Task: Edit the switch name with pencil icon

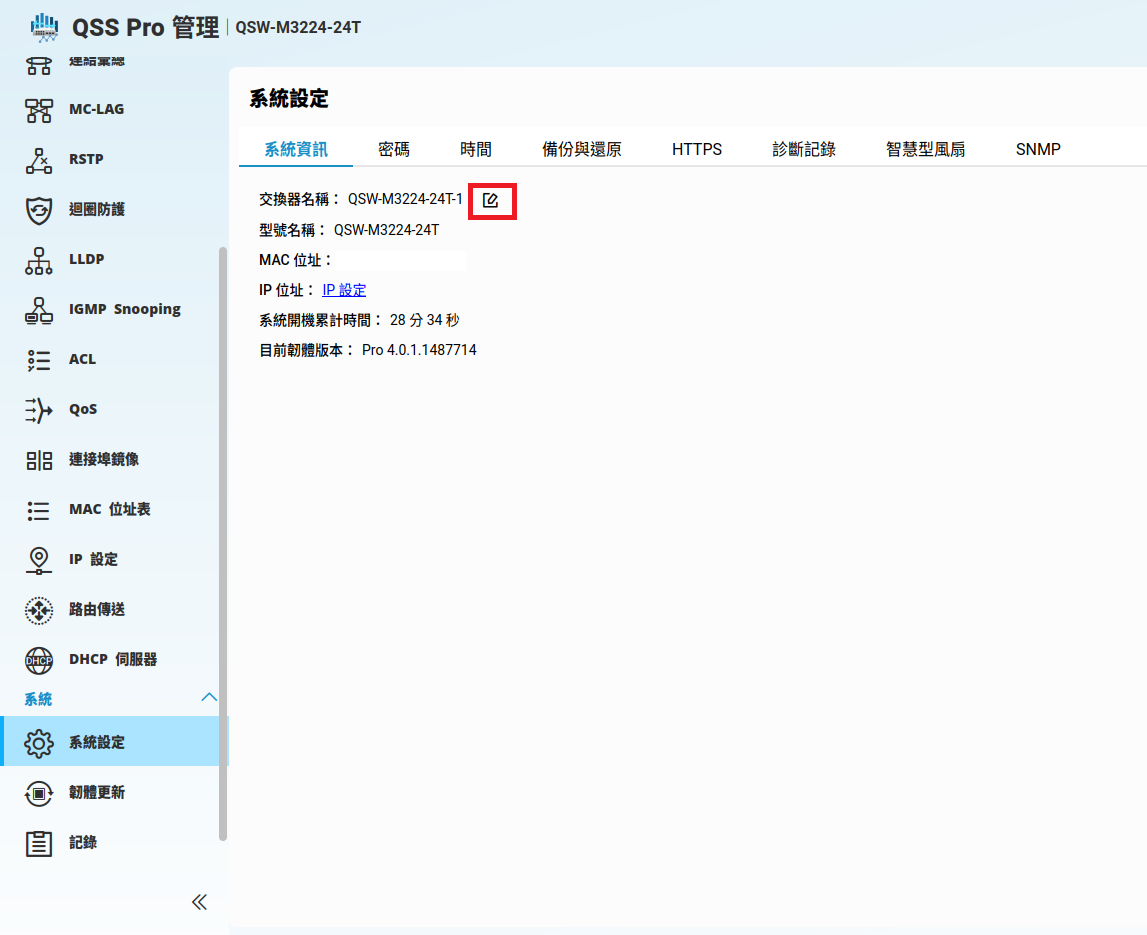Action: coord(491,200)
